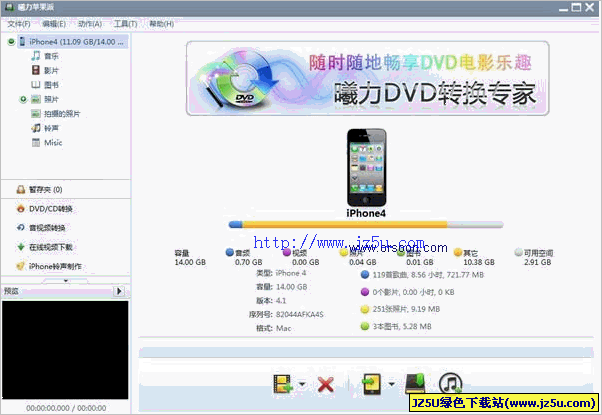Click the export to device icon
Image resolution: width=602 pixels, height=415 pixels.
pos(372,384)
